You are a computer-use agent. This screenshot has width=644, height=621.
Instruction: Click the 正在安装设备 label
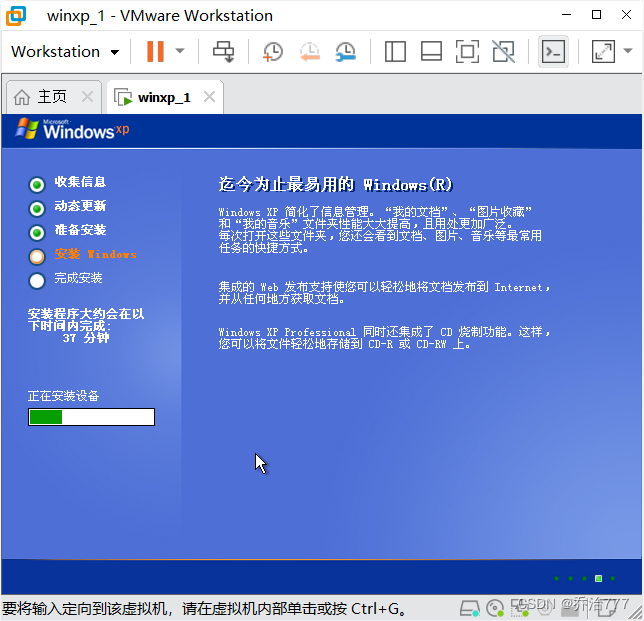(63, 396)
